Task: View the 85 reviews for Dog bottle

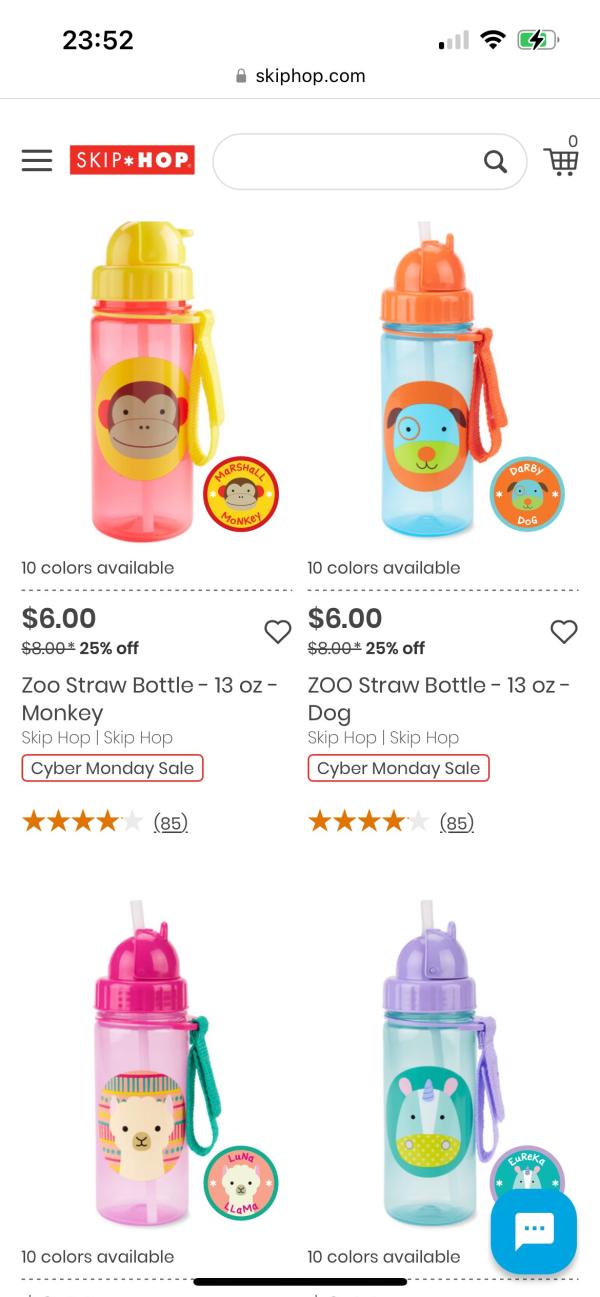Action: pyautogui.click(x=456, y=823)
